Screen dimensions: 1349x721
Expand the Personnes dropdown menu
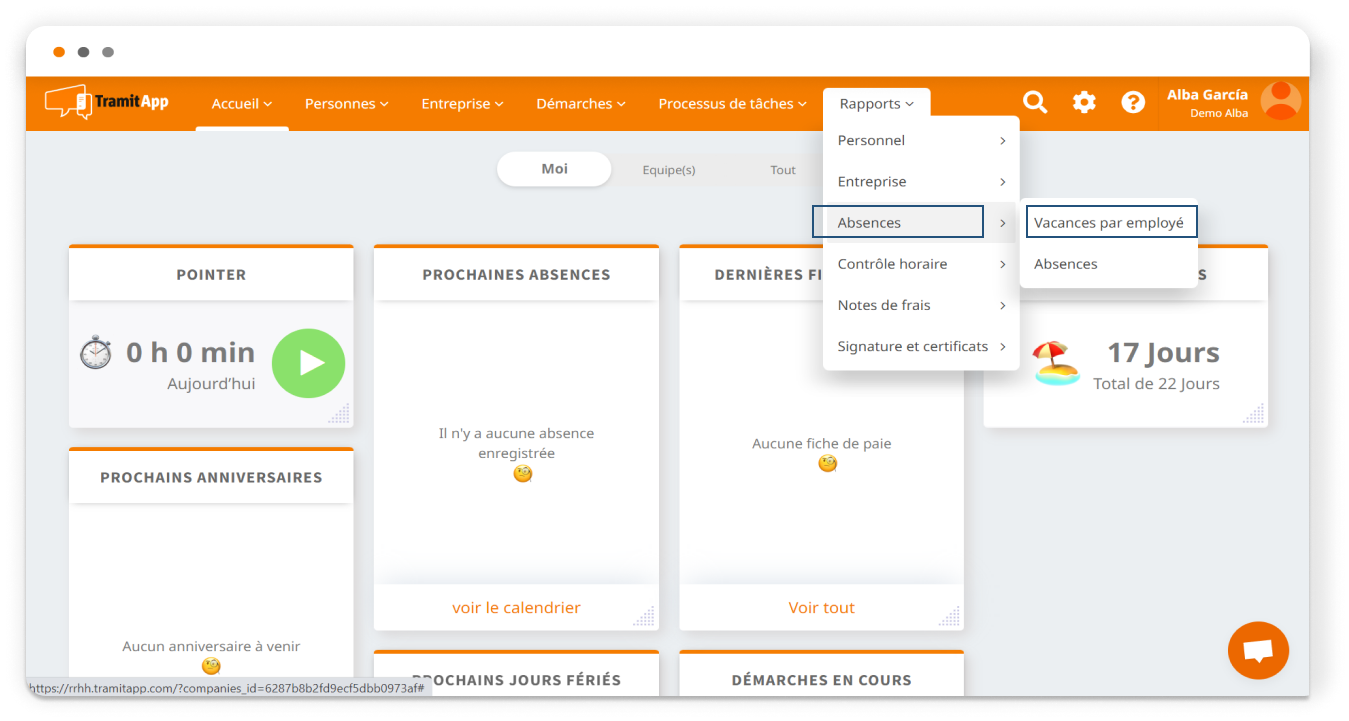(346, 104)
